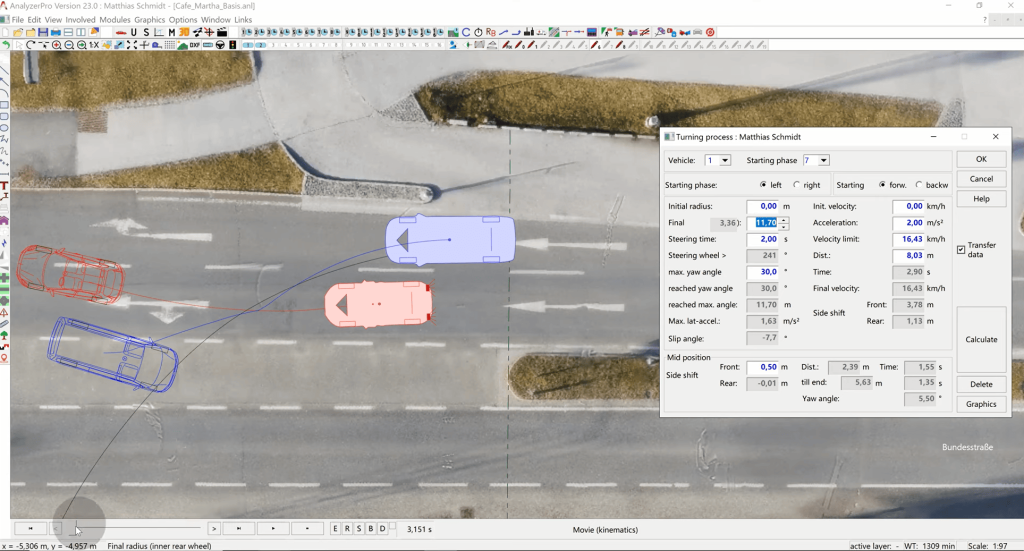This screenshot has height=551, width=1024.
Task: Select the zoom-in magnifier icon
Action: click(57, 45)
